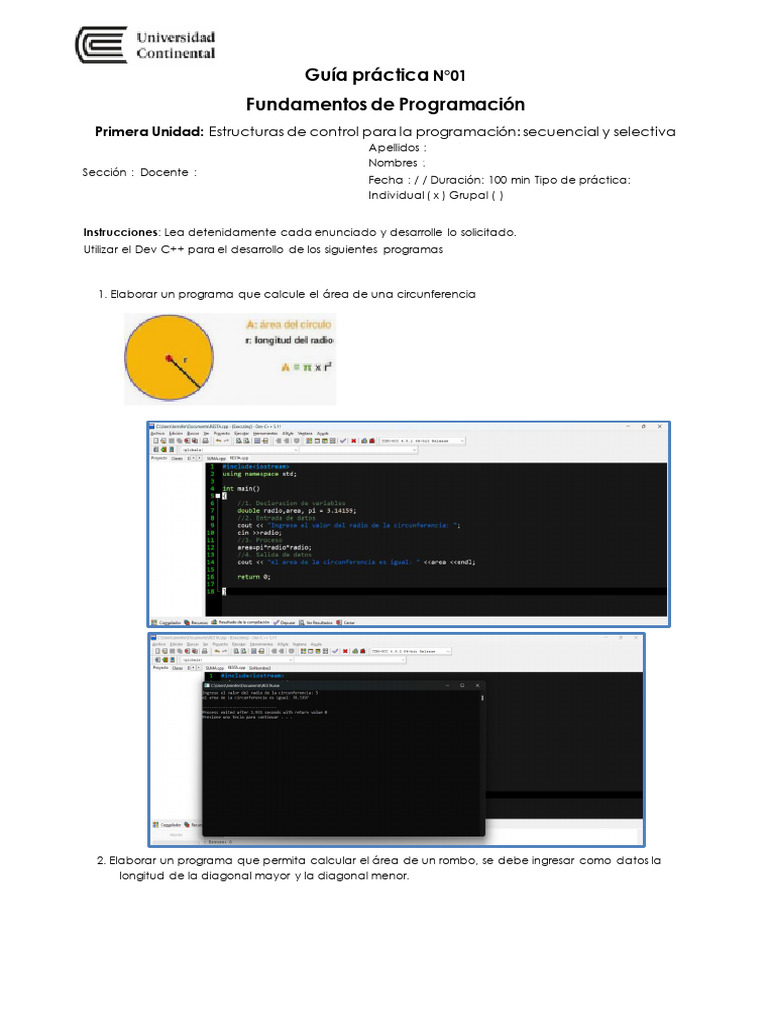Viewport: 768px width, 1024px height.
Task: Switch to the RESTA.cpp tab in the upper editor
Action: click(239, 458)
